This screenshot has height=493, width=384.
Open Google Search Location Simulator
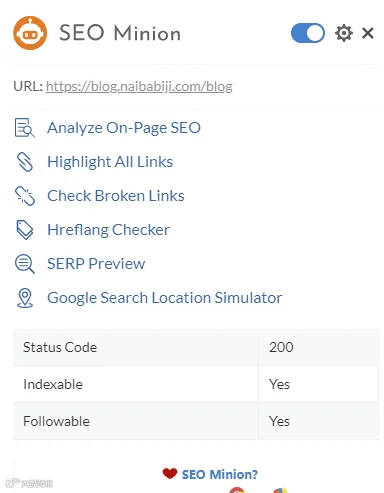click(165, 298)
